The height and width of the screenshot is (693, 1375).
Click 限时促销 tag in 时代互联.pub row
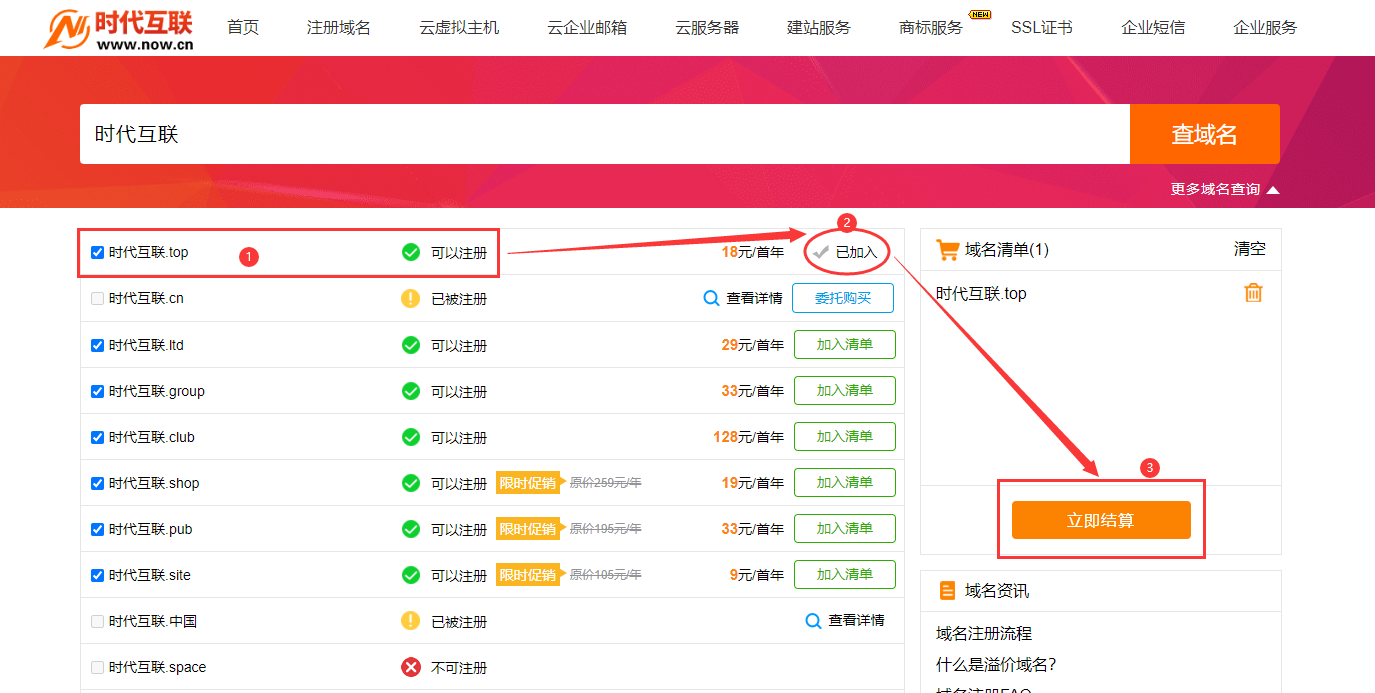(528, 529)
